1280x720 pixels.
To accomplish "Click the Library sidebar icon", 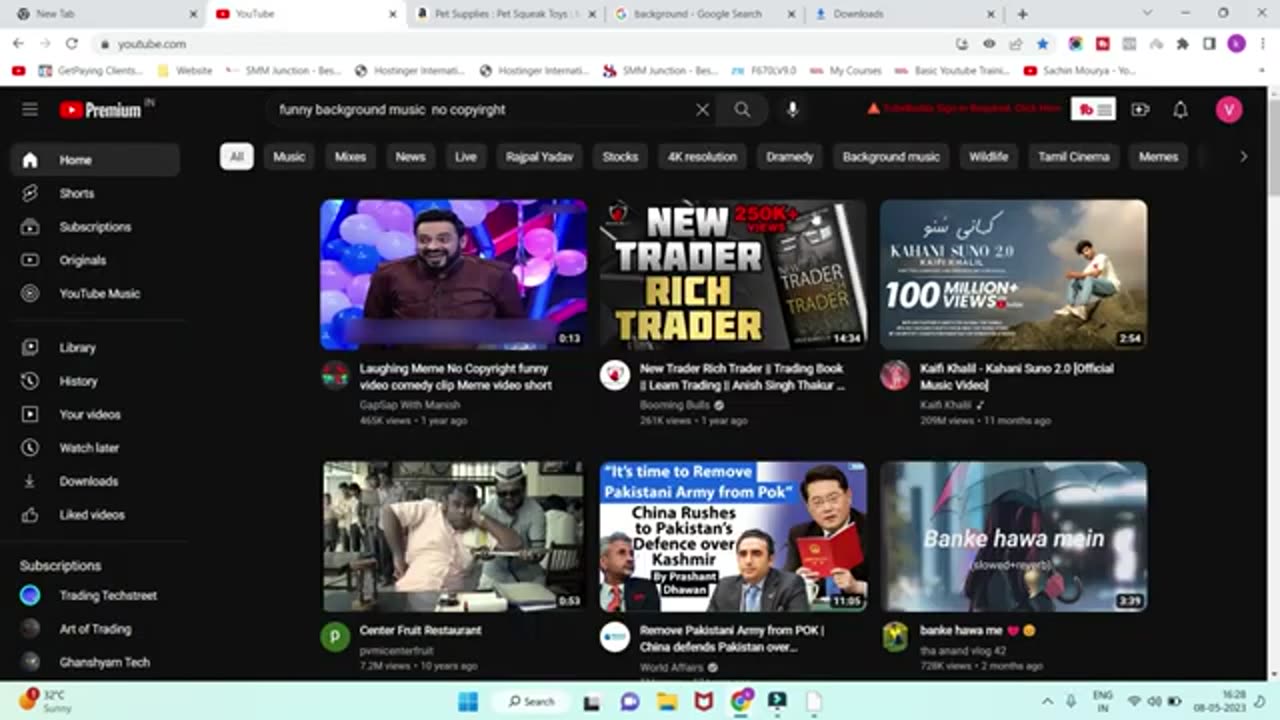I will 30,347.
